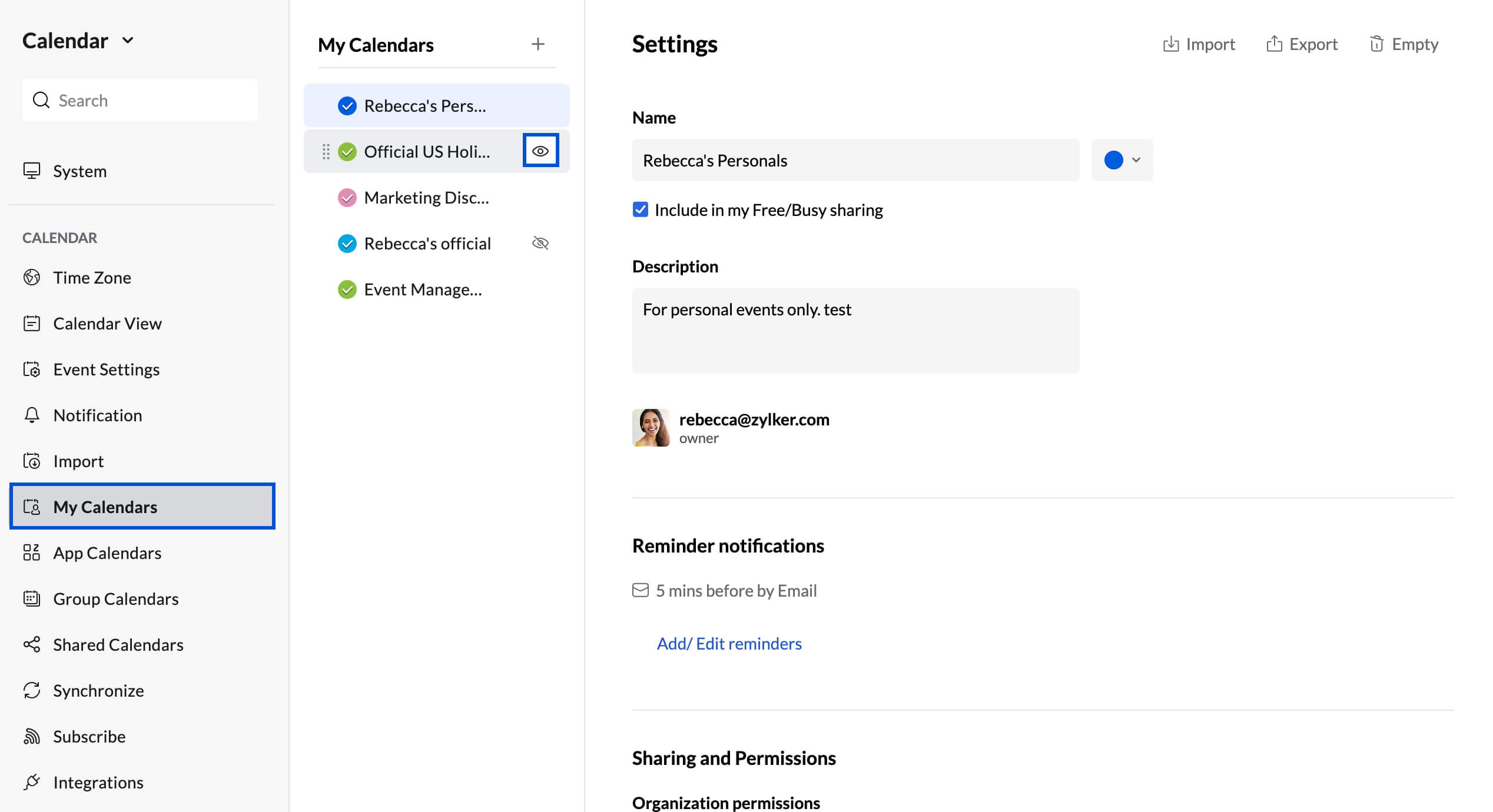Open Event Settings menu item
The image size is (1493, 812).
click(106, 369)
